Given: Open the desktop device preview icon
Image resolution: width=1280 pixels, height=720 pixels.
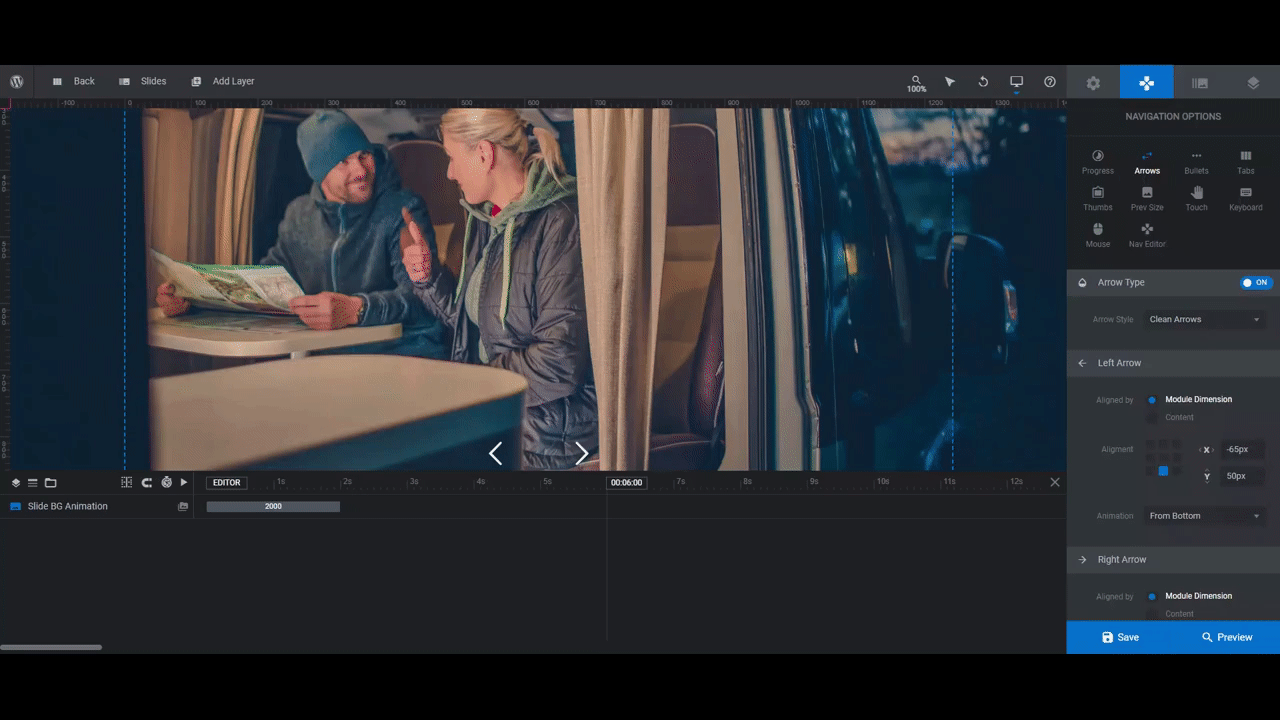Looking at the screenshot, I should pos(1016,82).
